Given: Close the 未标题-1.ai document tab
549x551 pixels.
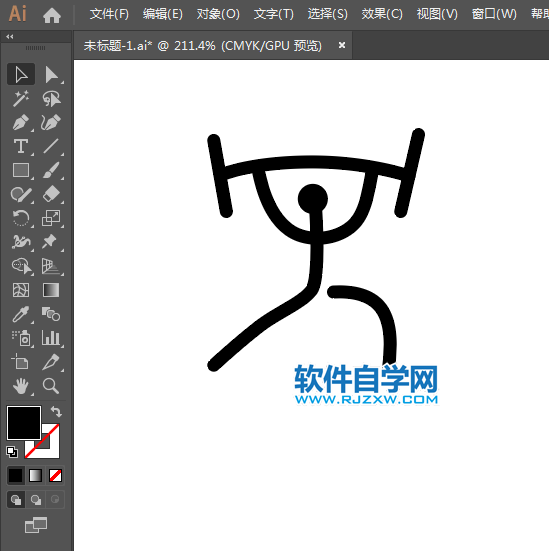Looking at the screenshot, I should pos(342,45).
